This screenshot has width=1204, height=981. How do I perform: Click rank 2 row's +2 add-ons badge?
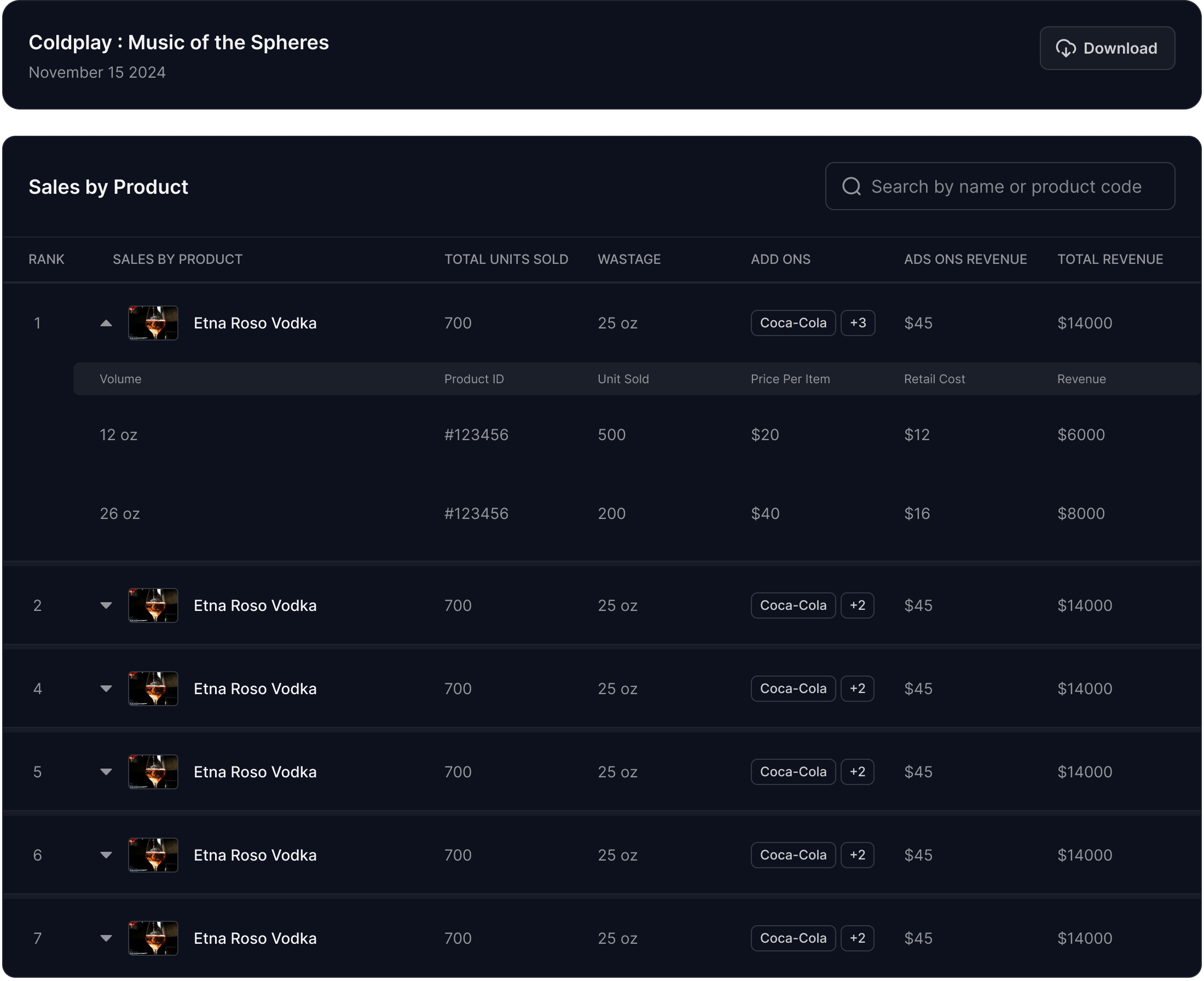point(856,605)
